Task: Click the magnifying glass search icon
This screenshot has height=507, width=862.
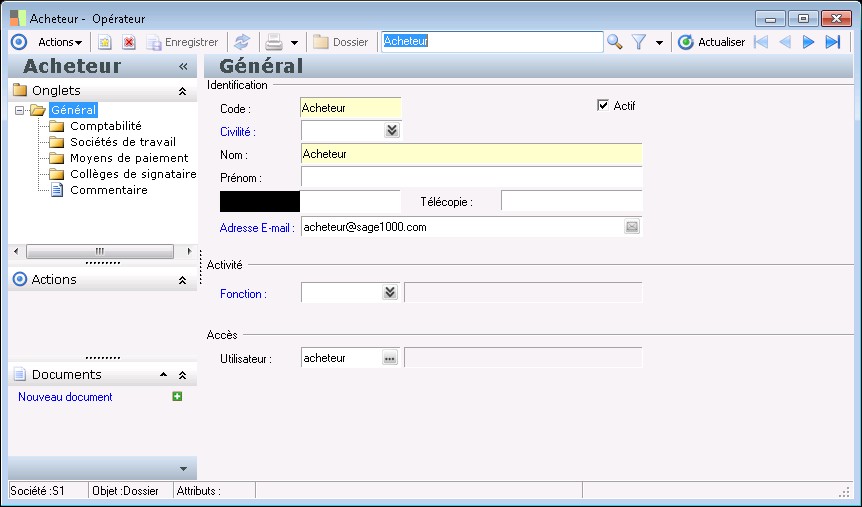Action: [614, 42]
